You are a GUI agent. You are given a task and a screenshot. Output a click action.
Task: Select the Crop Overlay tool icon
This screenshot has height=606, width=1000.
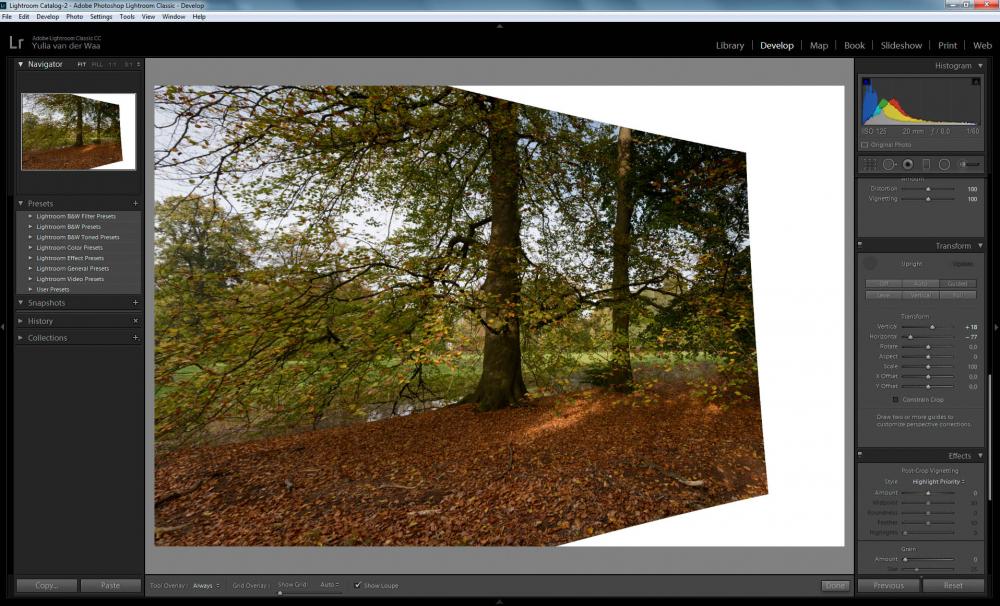coord(869,165)
